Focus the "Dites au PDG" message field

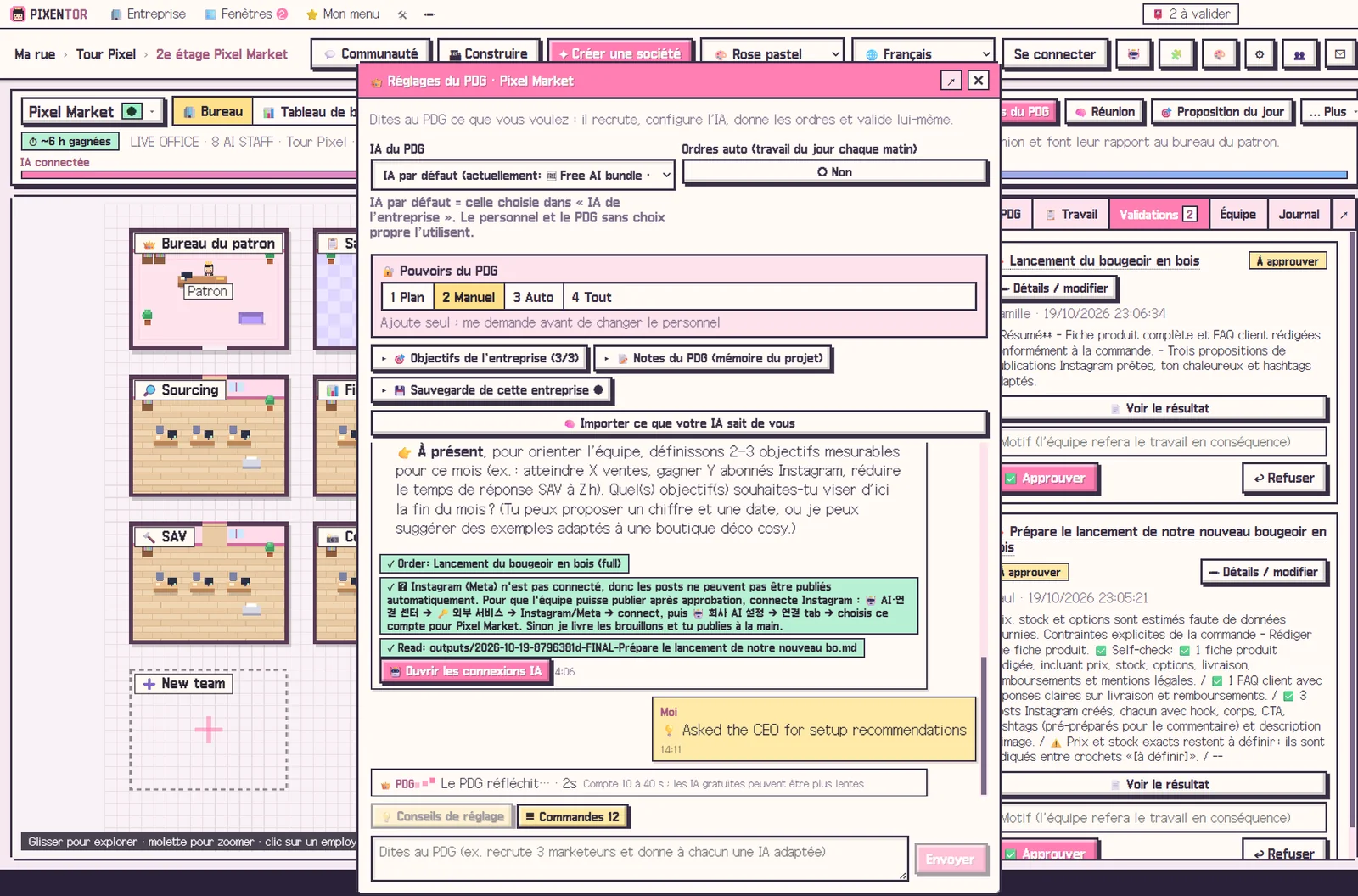click(640, 859)
